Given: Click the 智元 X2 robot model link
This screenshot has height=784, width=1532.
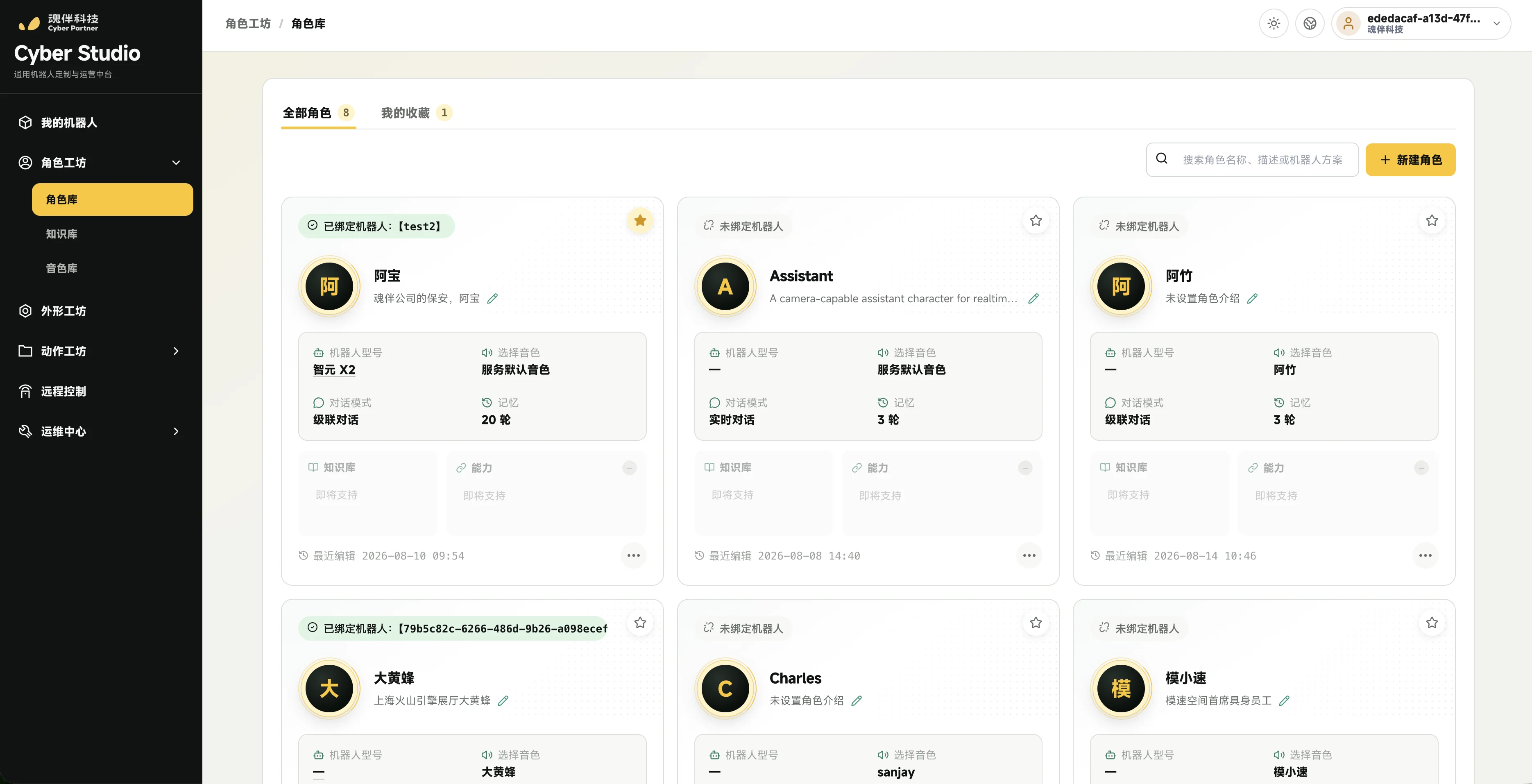Looking at the screenshot, I should point(334,370).
